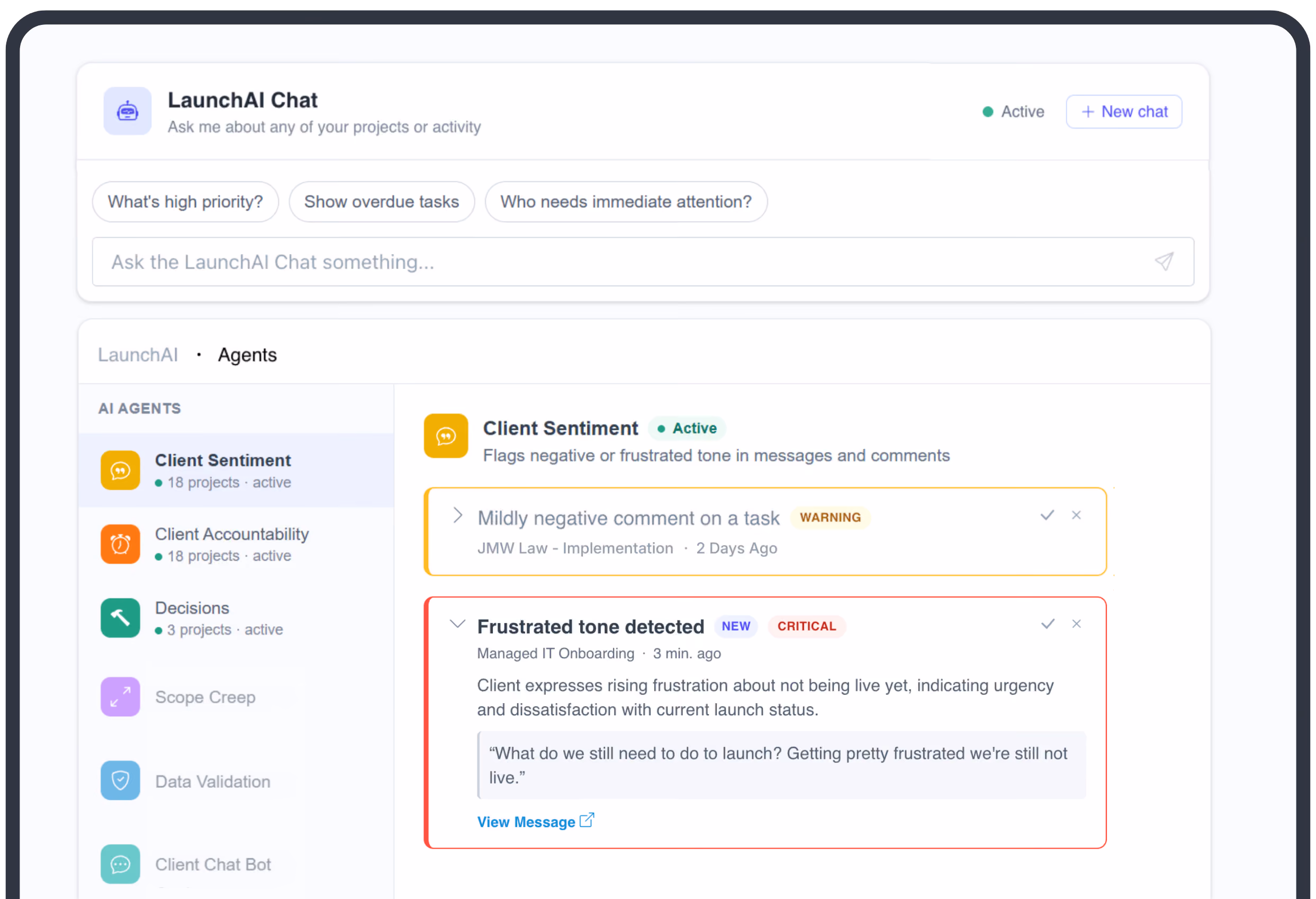Go to the LaunchAI breadcrumb
Image resolution: width=1316 pixels, height=899 pixels.
click(138, 355)
